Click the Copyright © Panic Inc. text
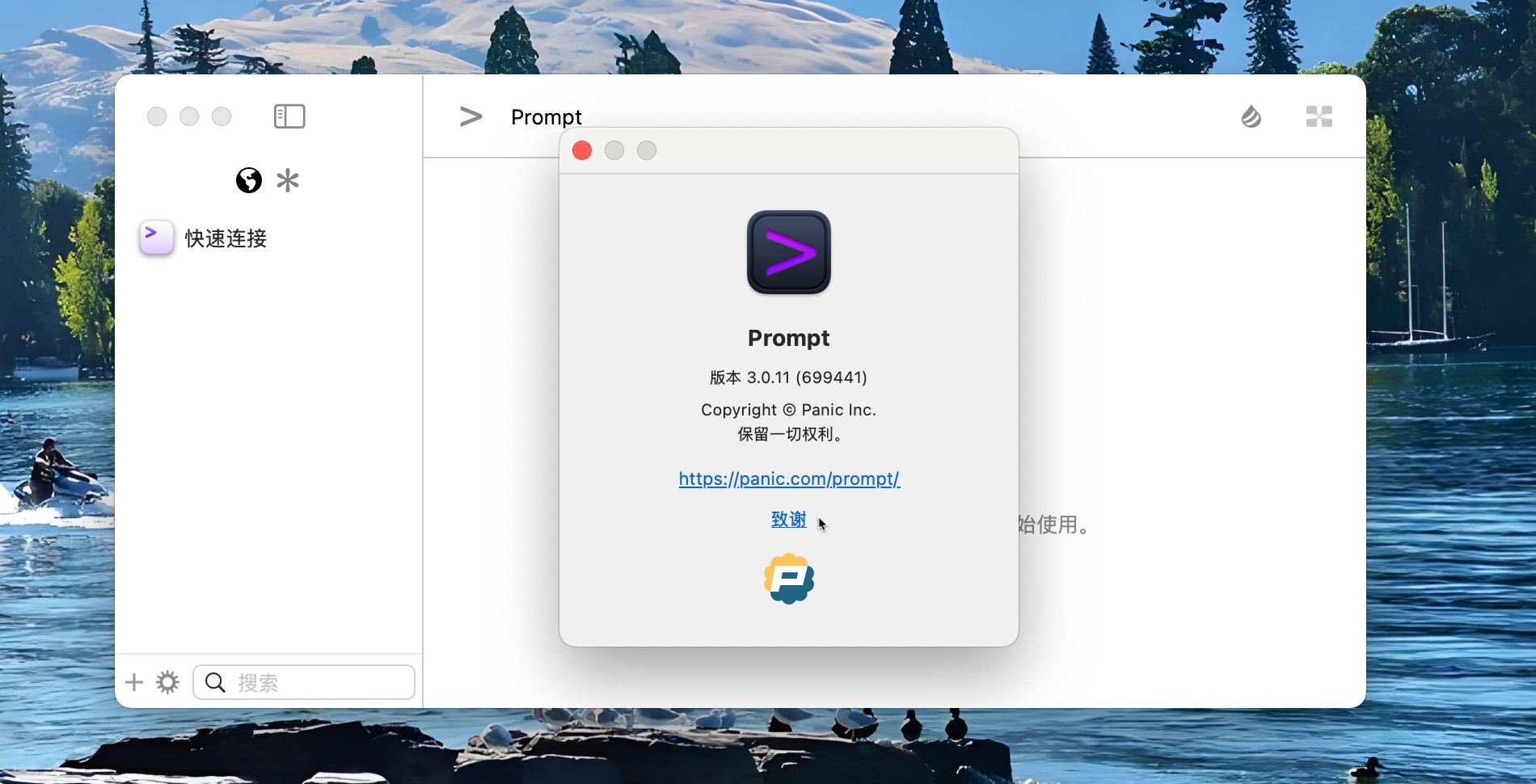This screenshot has height=784, width=1536. click(x=789, y=410)
